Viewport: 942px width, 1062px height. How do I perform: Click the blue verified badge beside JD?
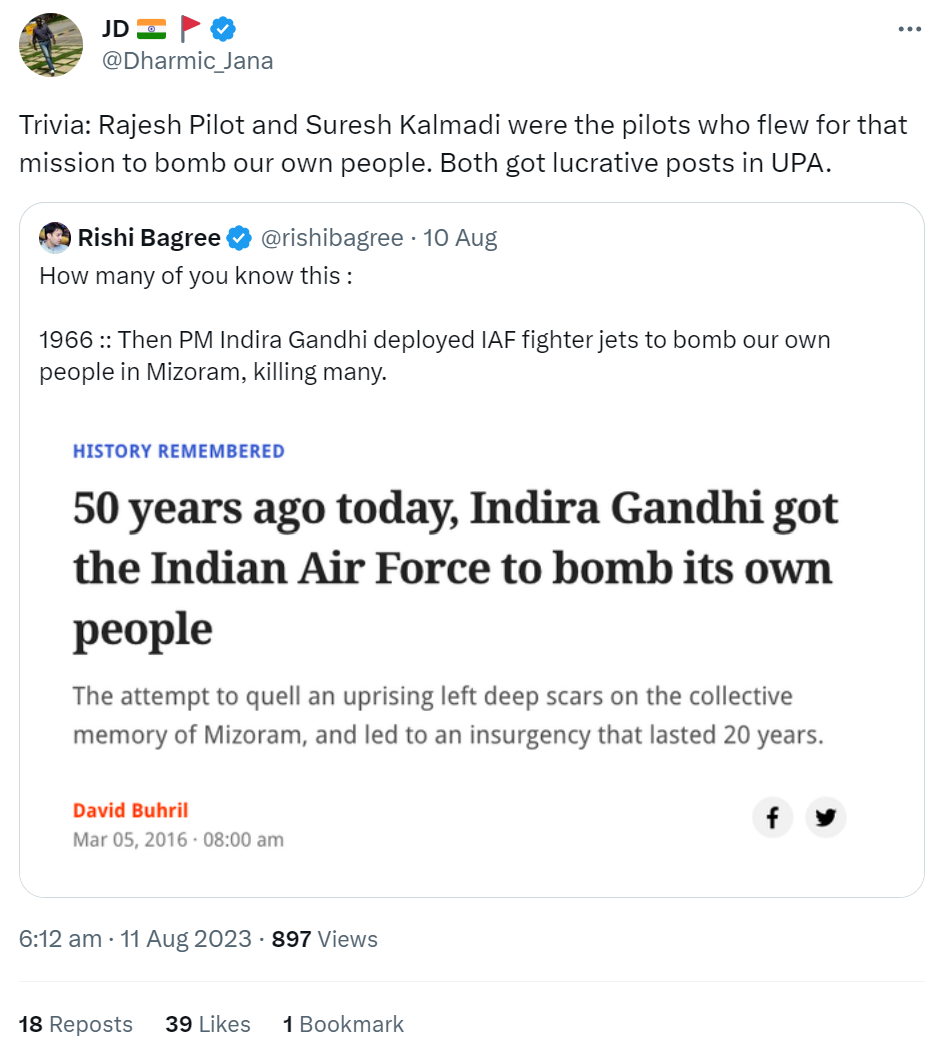pos(226,29)
